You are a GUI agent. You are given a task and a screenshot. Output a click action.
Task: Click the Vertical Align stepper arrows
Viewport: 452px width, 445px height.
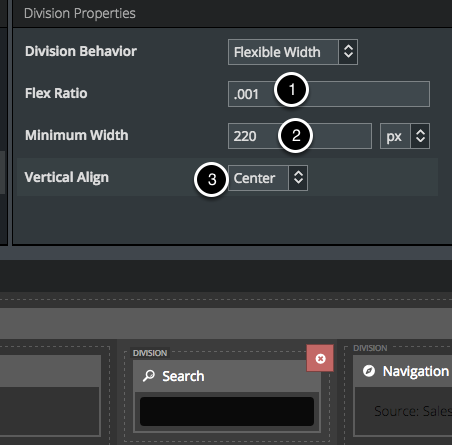[x=298, y=178]
